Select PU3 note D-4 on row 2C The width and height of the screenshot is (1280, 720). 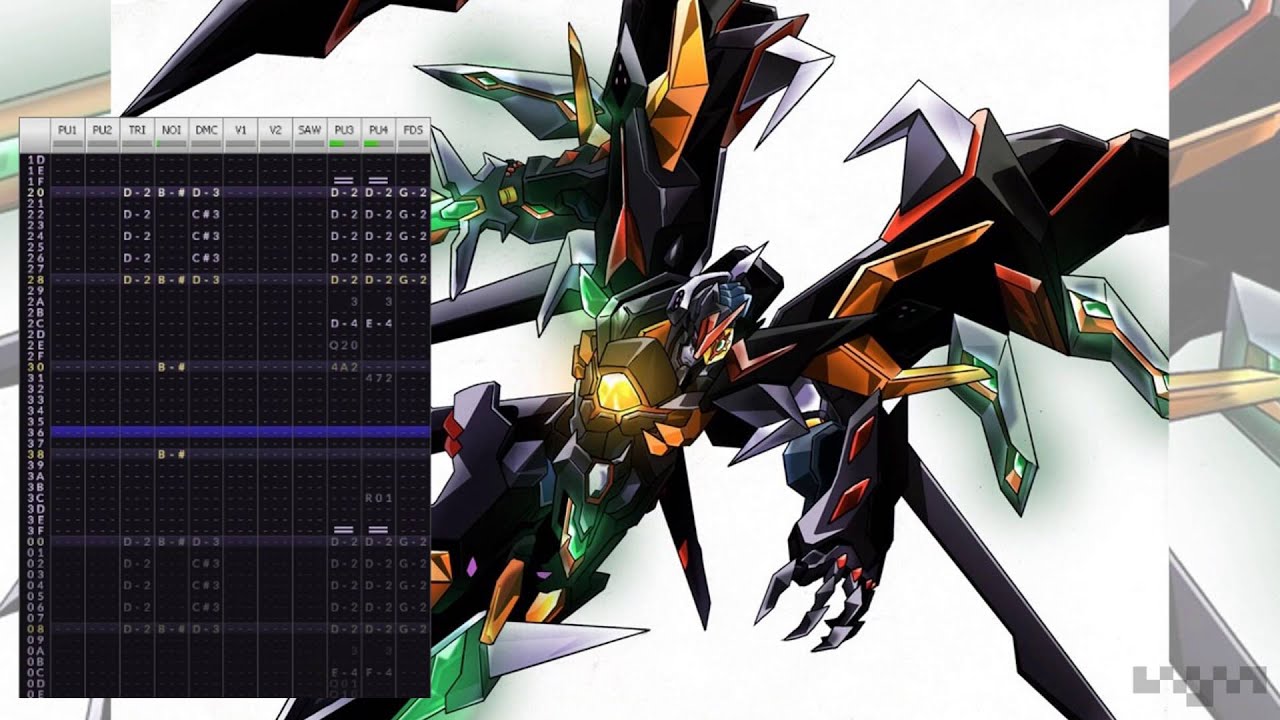click(x=344, y=324)
